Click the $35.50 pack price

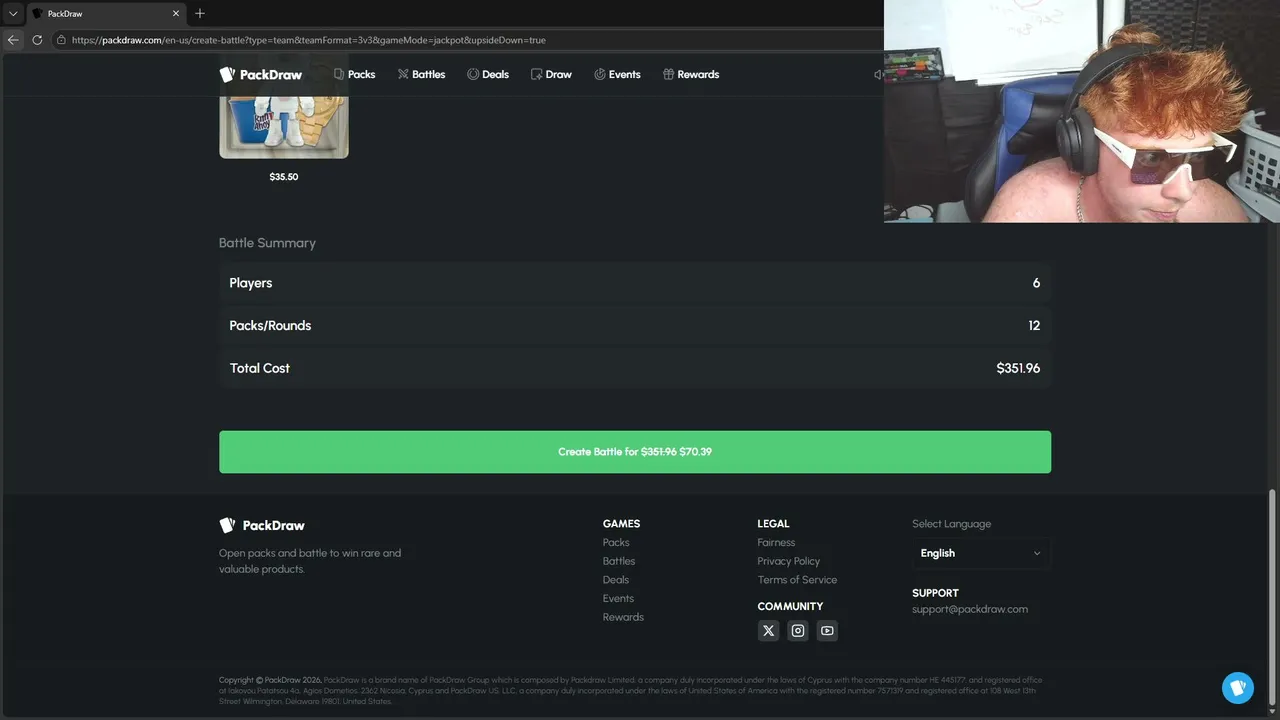[284, 177]
